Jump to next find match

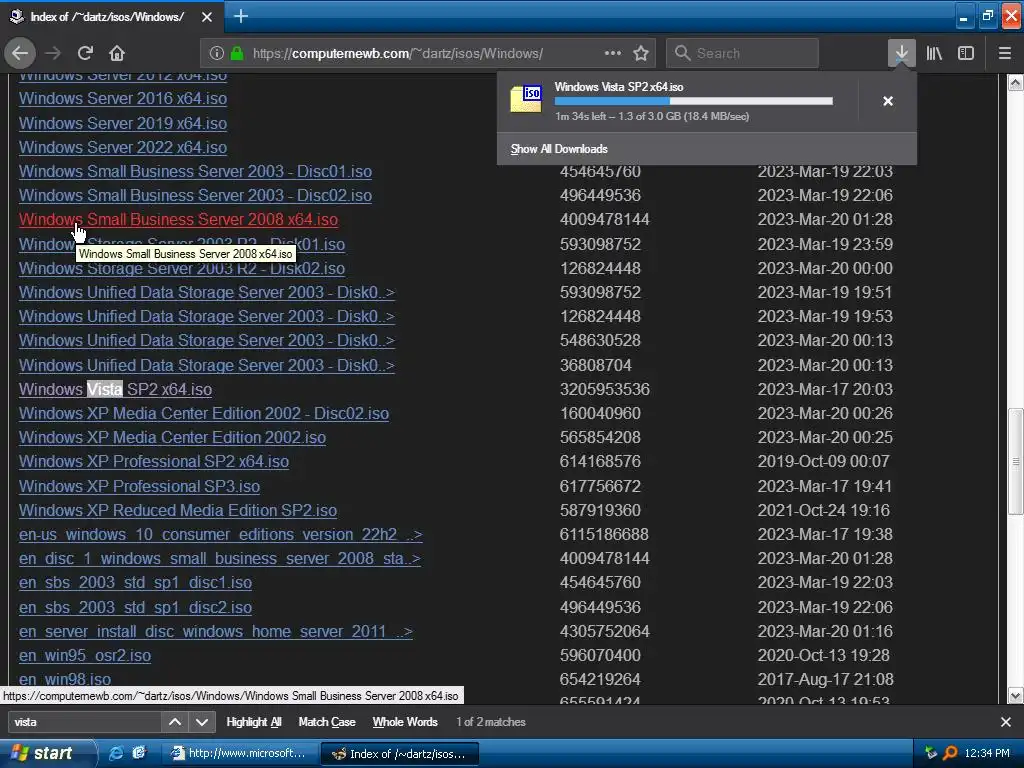[202, 722]
